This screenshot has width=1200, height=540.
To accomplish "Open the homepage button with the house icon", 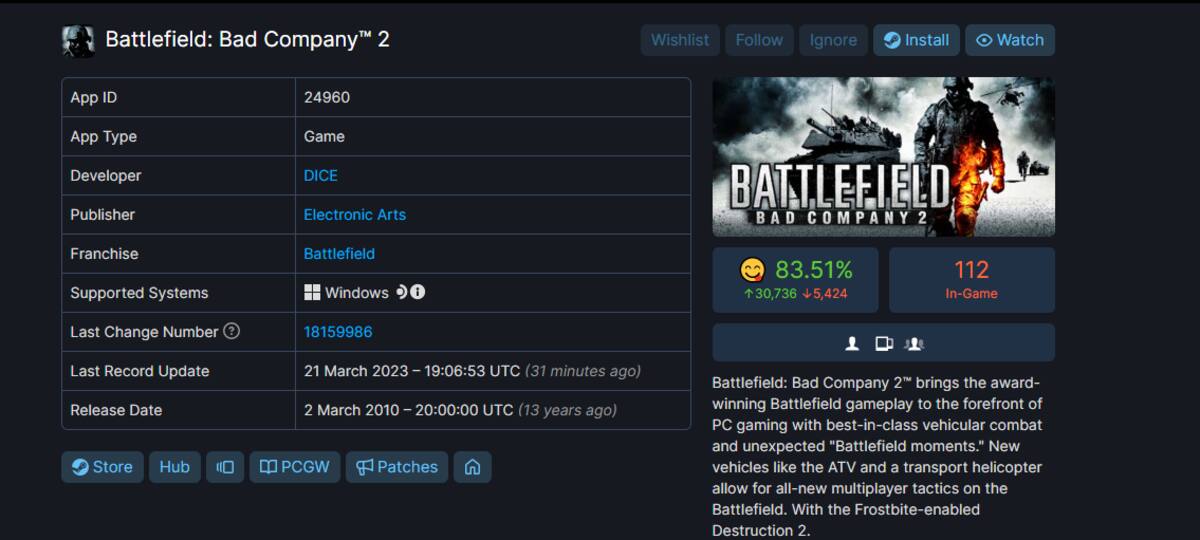I will (x=472, y=467).
